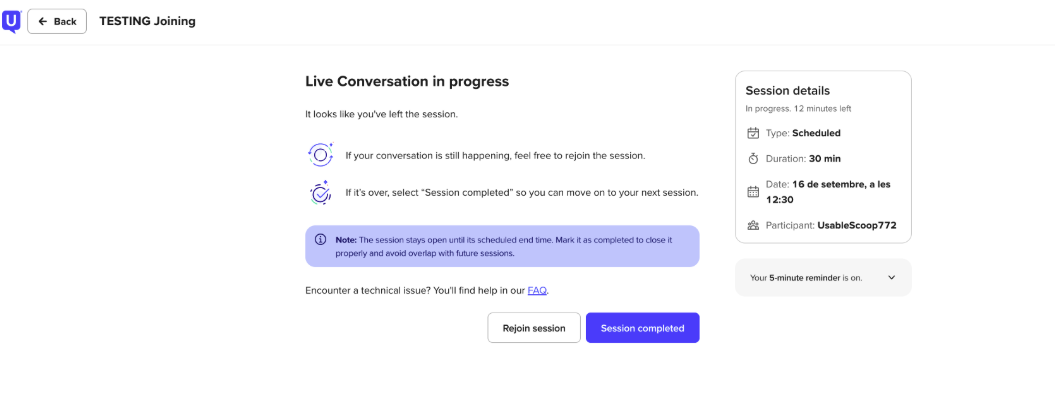Viewport: 1055px width, 404px height.
Task: Click the Rejoin session button
Action: [534, 328]
